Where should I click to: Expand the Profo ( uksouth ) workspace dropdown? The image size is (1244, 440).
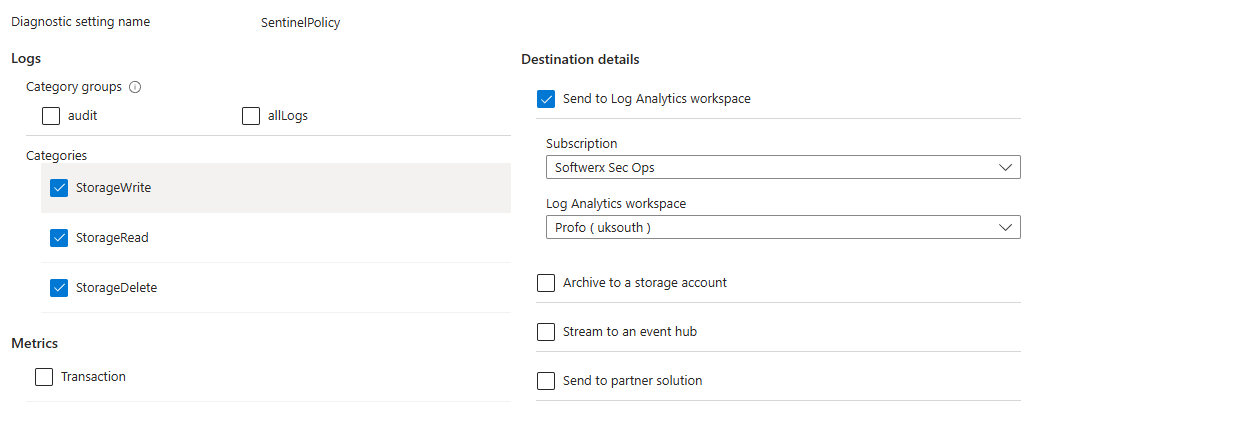pos(782,227)
